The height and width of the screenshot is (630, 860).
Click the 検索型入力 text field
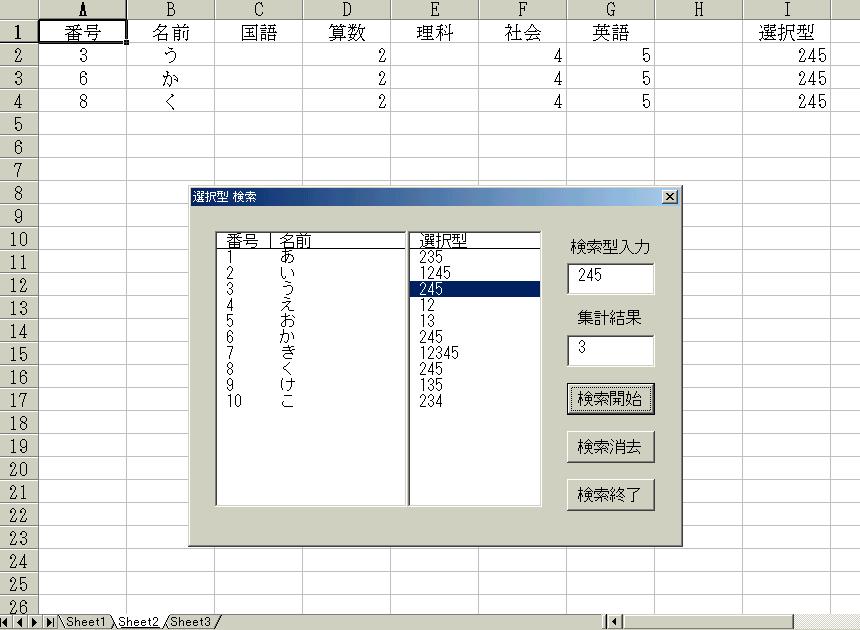click(x=610, y=278)
